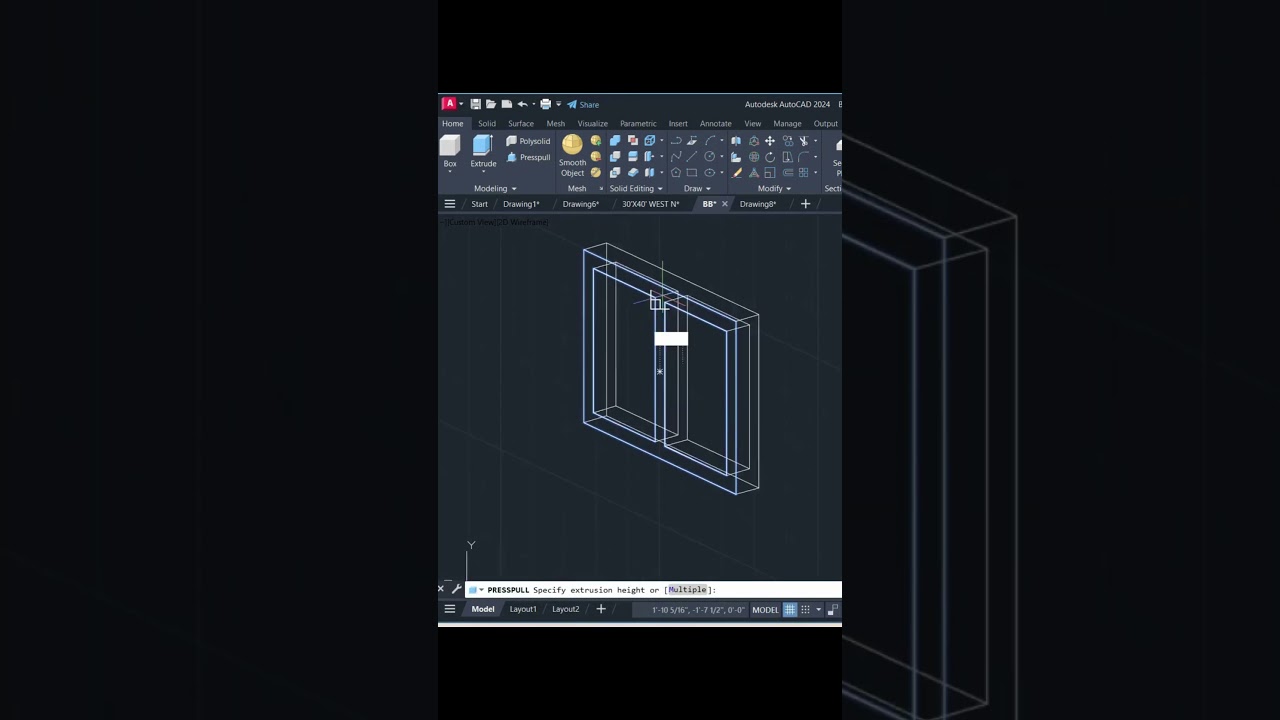
Task: Switch to the Layout2 tab
Action: pos(566,609)
